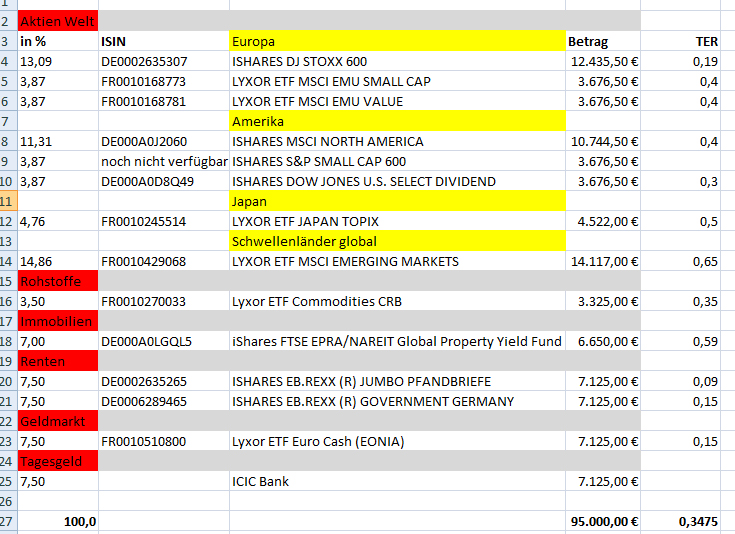Select ISIN cell FR0010270033
This screenshot has width=735, height=534.
pyautogui.click(x=164, y=301)
